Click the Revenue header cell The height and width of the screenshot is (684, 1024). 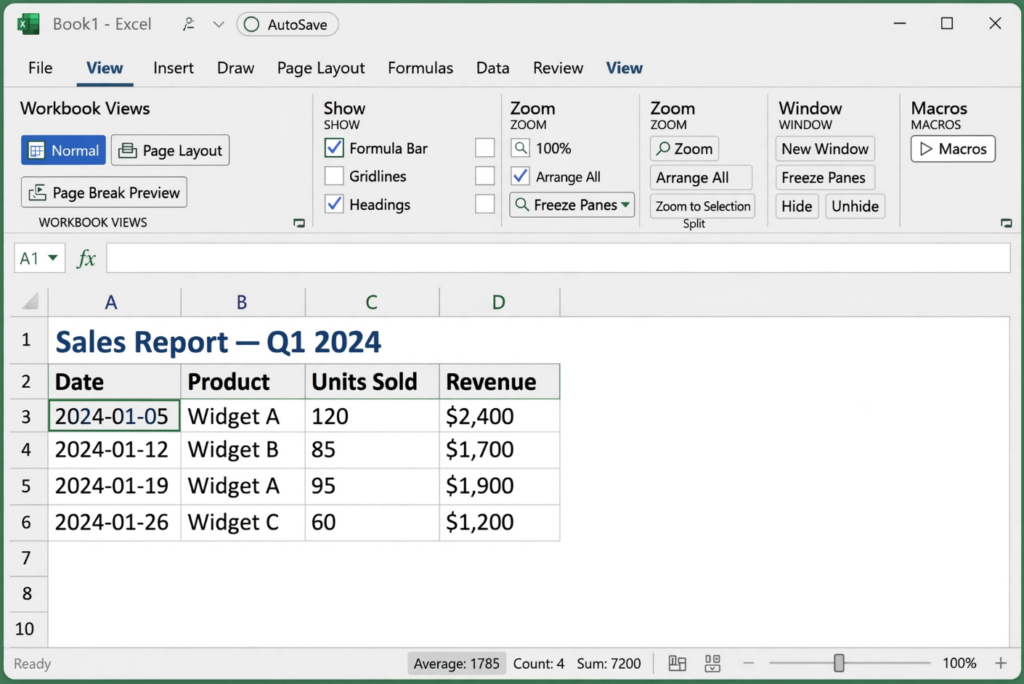click(x=500, y=382)
